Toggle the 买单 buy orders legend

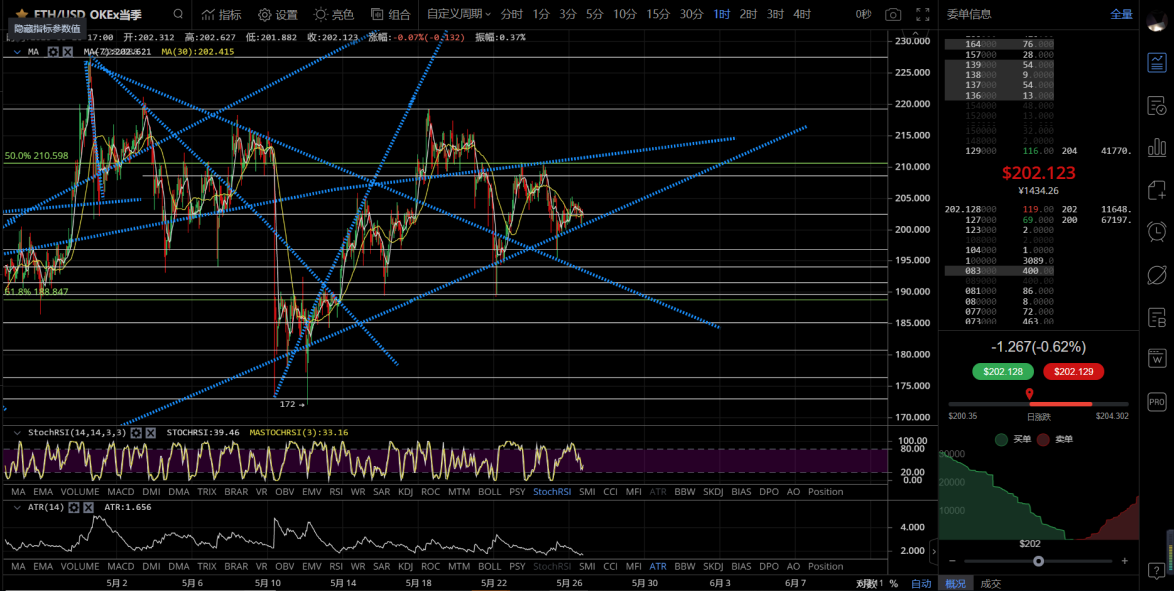pyautogui.click(x=1014, y=439)
